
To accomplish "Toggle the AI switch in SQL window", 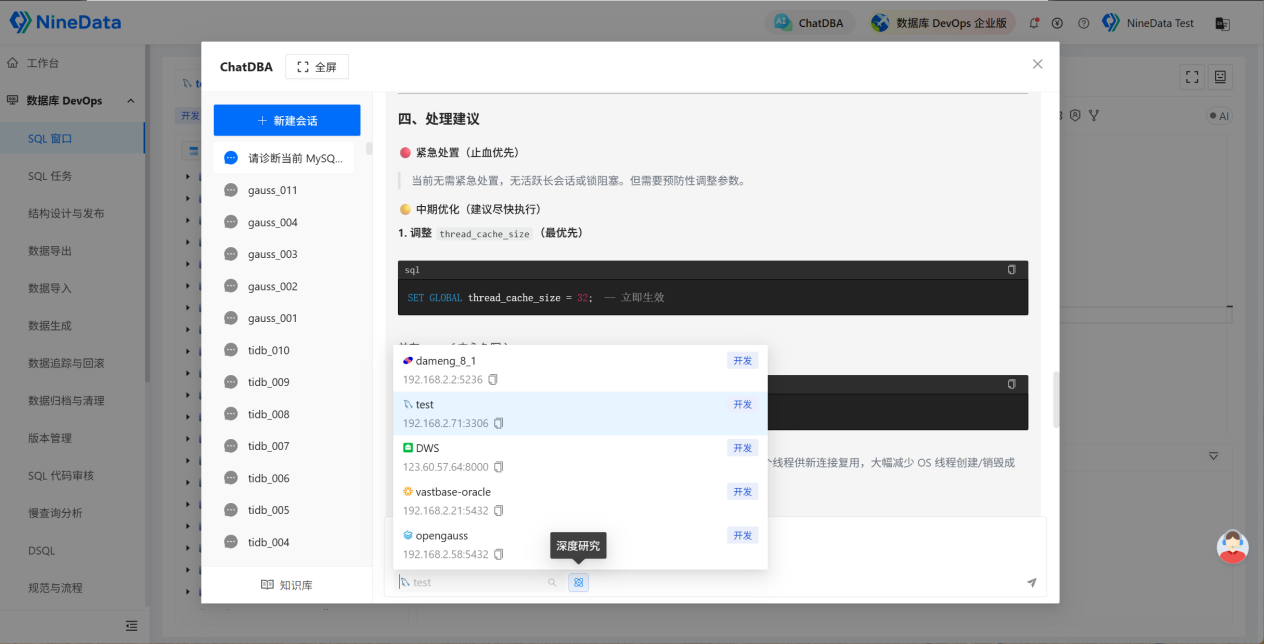I will [x=1219, y=116].
